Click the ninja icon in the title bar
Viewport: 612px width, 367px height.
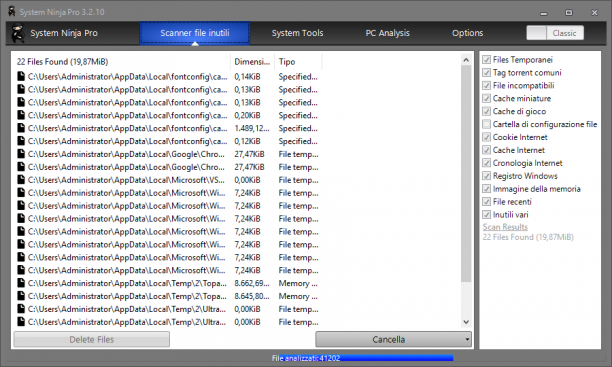pyautogui.click(x=12, y=12)
